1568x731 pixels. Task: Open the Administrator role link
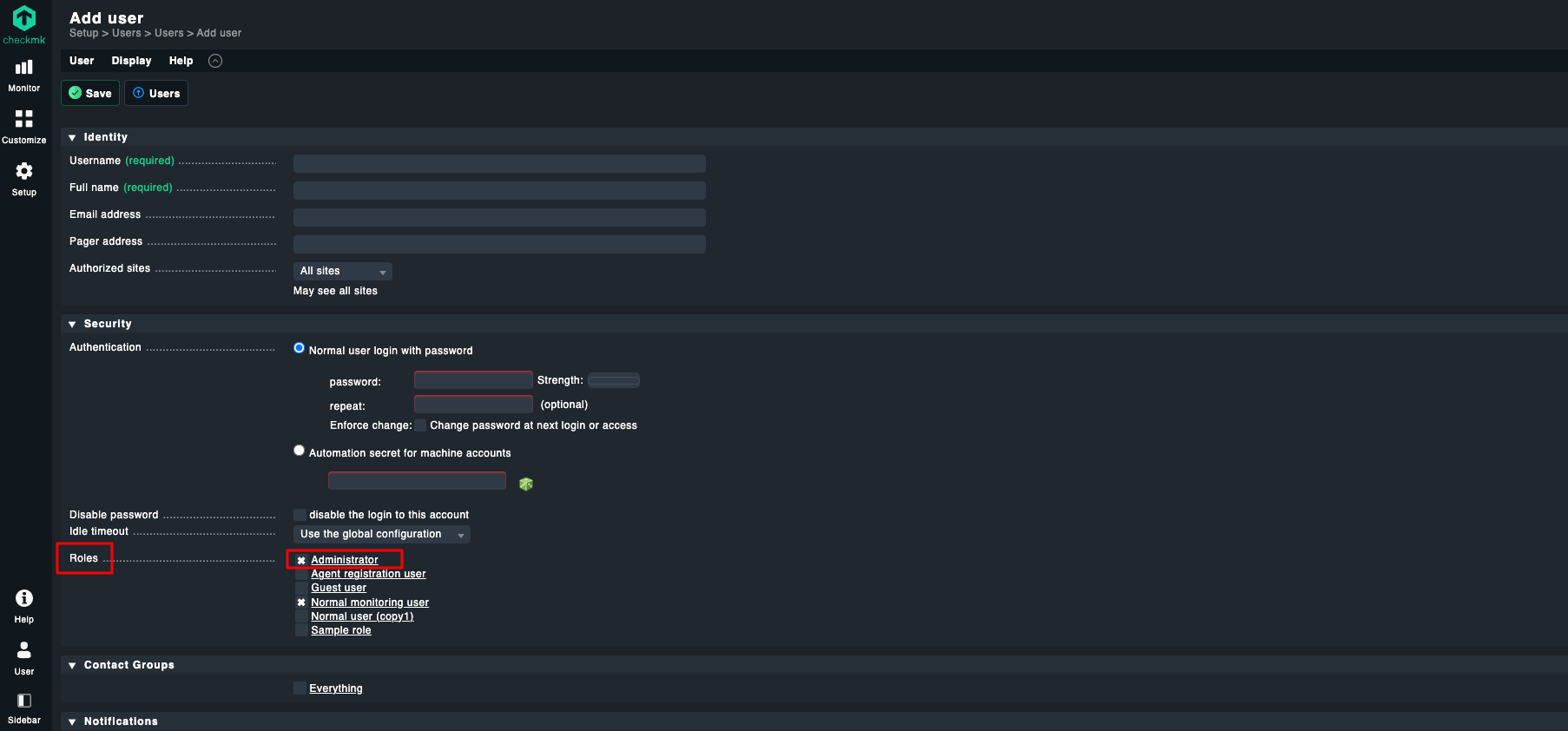click(345, 560)
